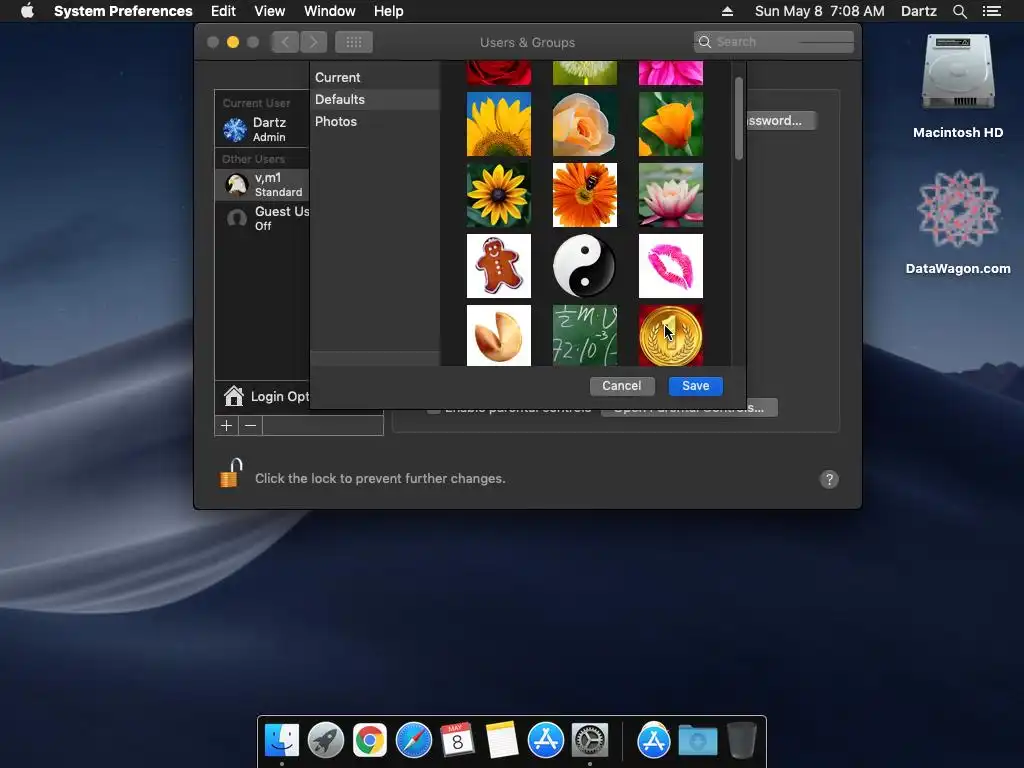The height and width of the screenshot is (768, 1024).
Task: Show all preferences grid button
Action: coord(354,42)
